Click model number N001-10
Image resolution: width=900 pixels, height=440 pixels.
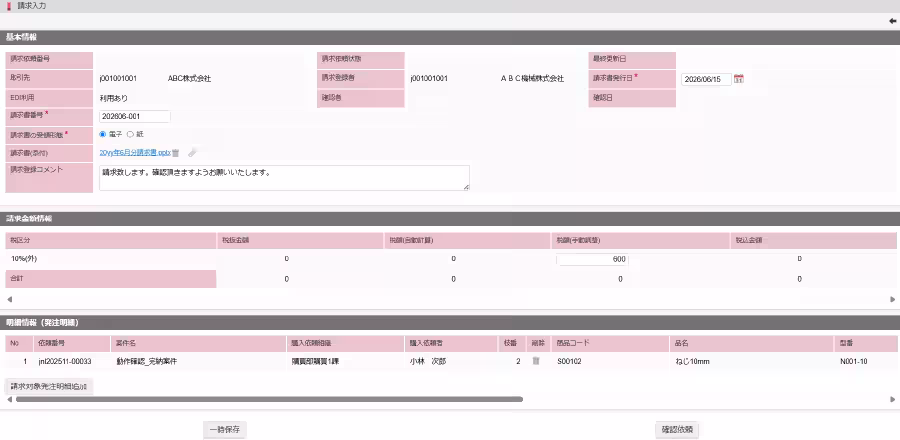pyautogui.click(x=854, y=361)
